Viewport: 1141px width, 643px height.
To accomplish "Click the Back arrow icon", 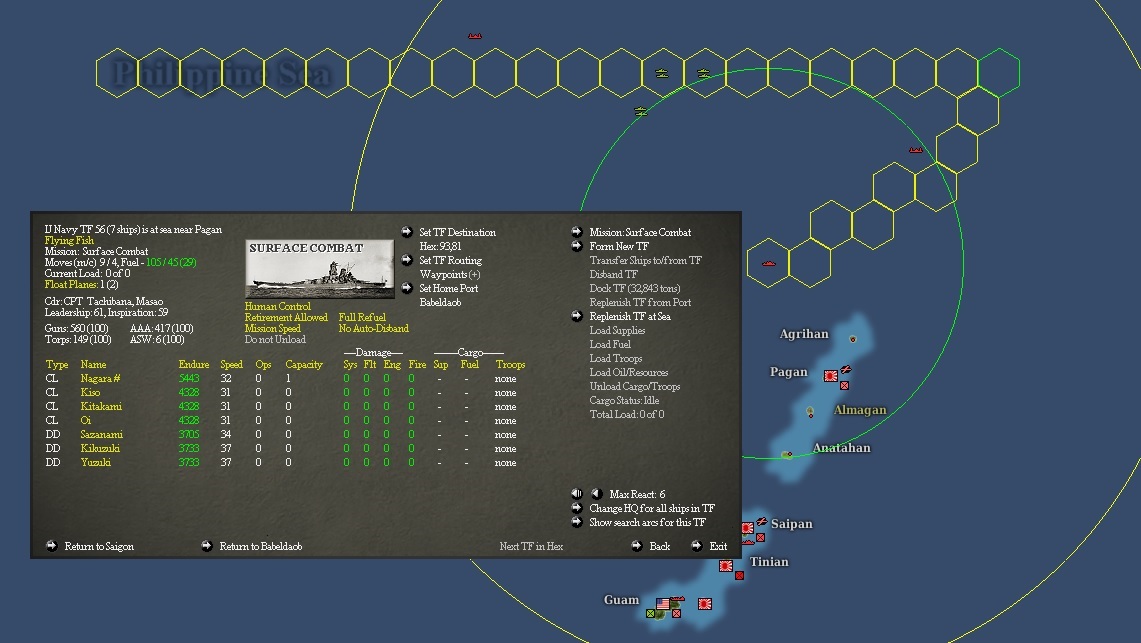I will [637, 546].
